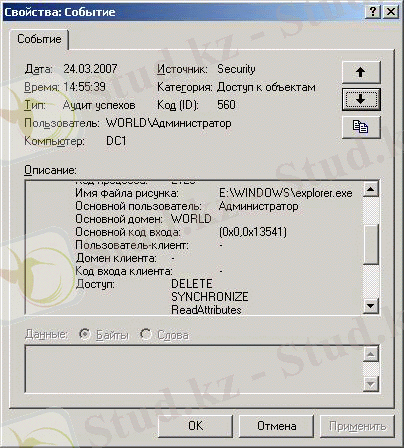Click the DELETE access entry

(x=192, y=284)
